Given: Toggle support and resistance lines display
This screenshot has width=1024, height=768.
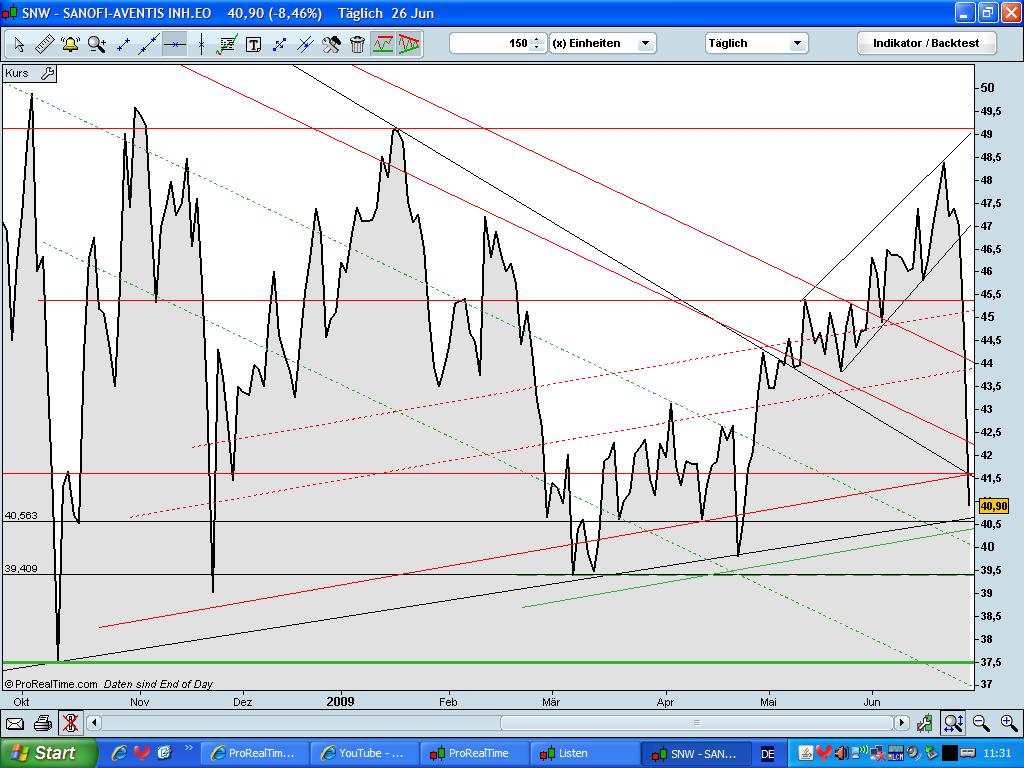Looking at the screenshot, I should coord(383,44).
